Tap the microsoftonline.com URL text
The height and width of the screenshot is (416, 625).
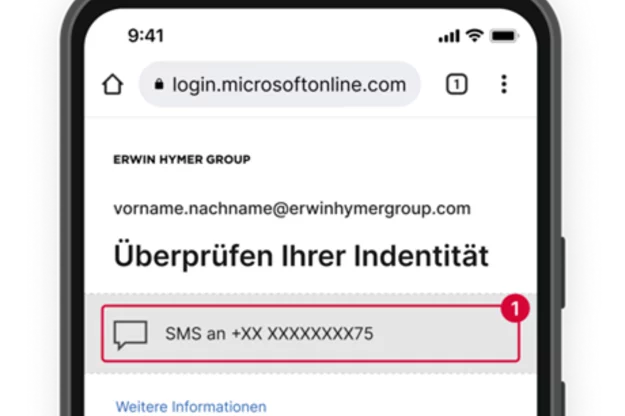(x=289, y=84)
